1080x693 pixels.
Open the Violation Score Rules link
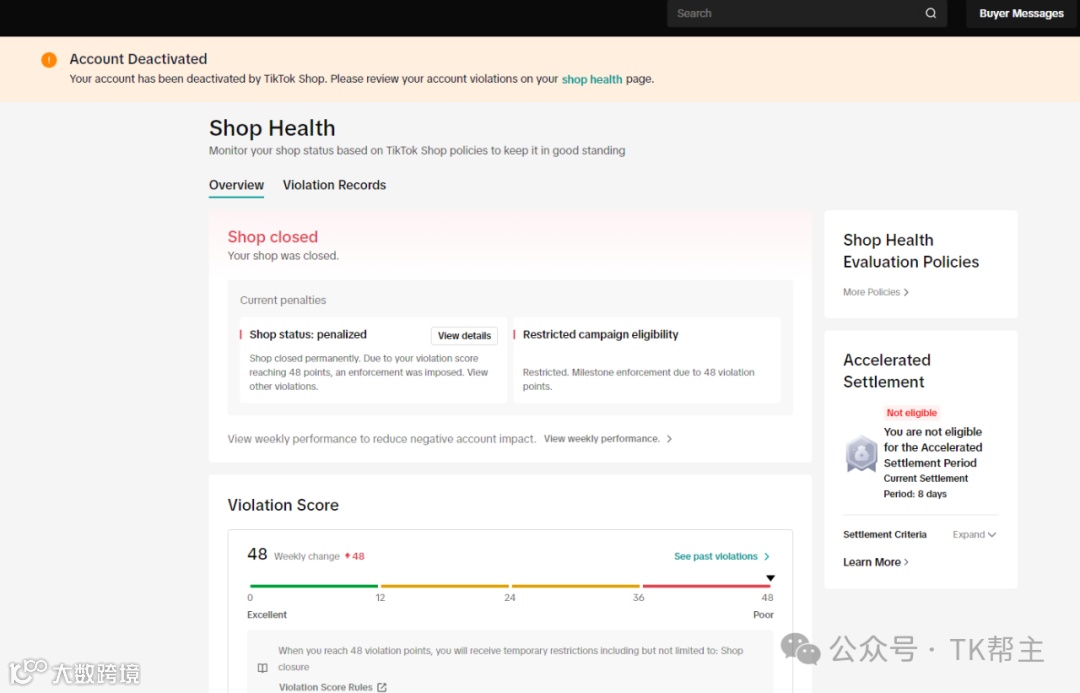pos(325,687)
